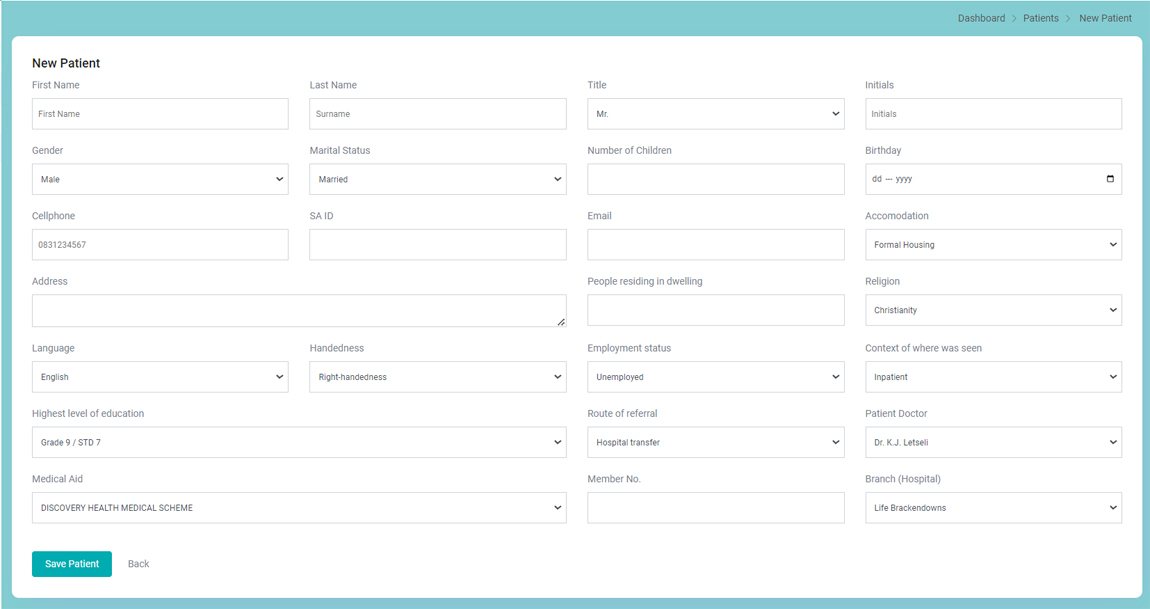Screen dimensions: 1150x609
Task: Click the Back link
Action: click(138, 564)
